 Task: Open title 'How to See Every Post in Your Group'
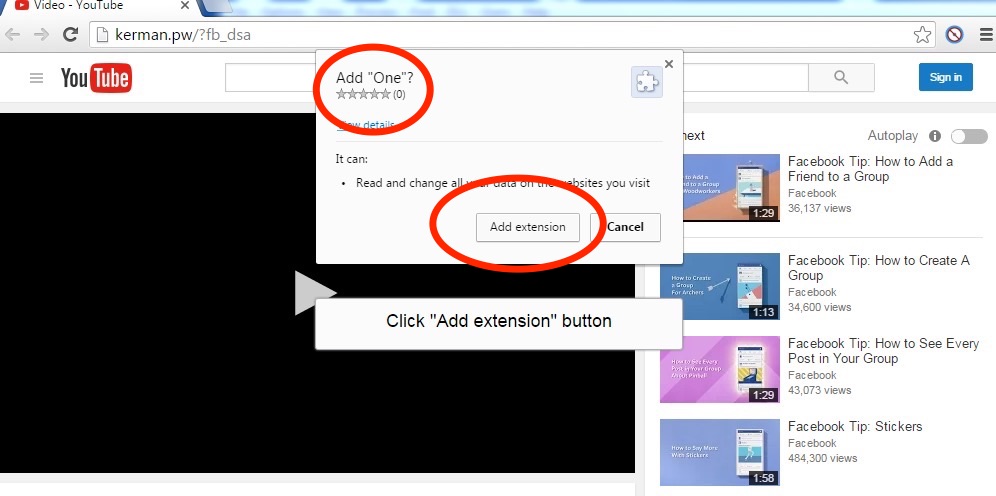(884, 351)
